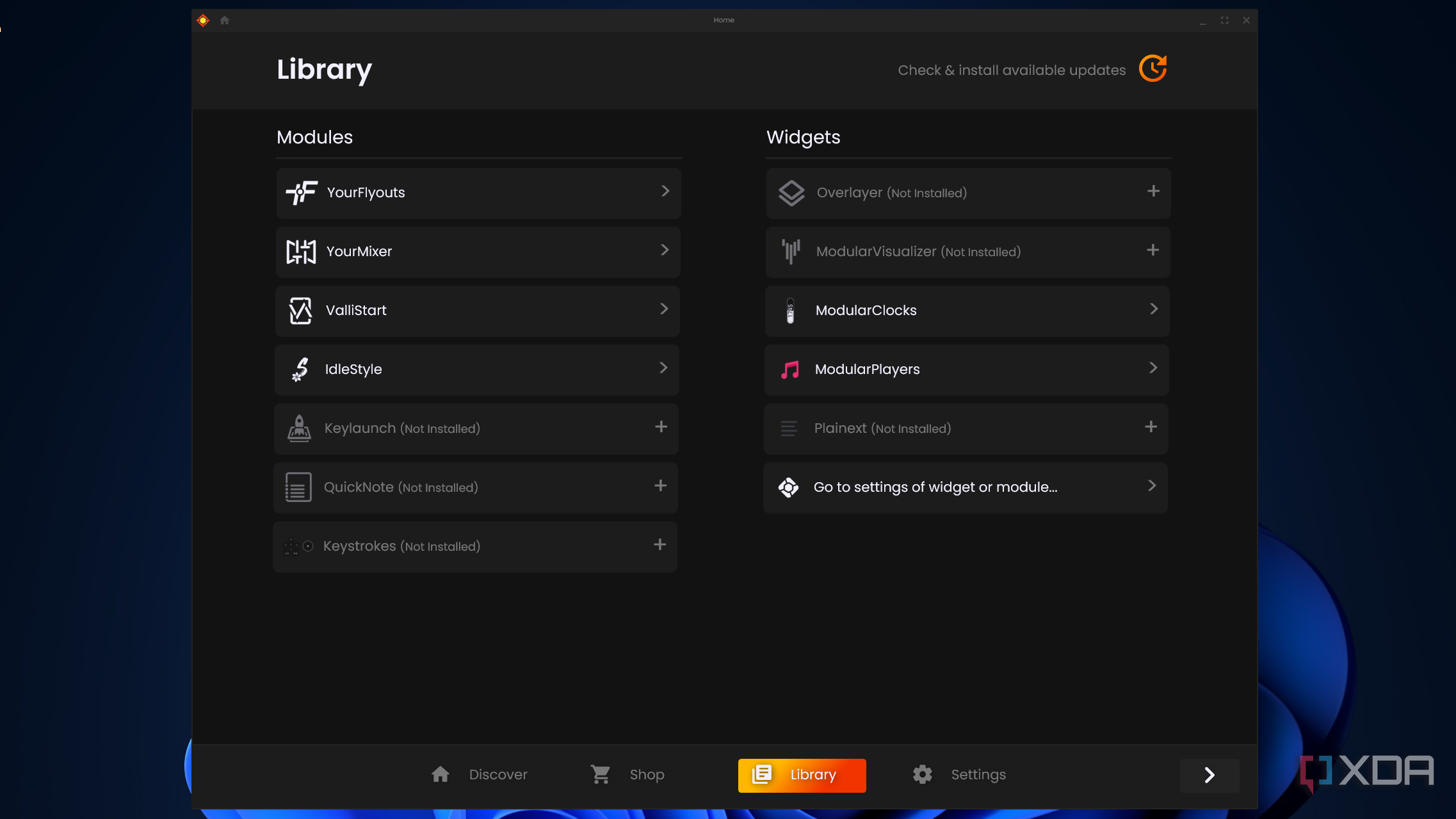Select the Overlayer layers icon

791,192
